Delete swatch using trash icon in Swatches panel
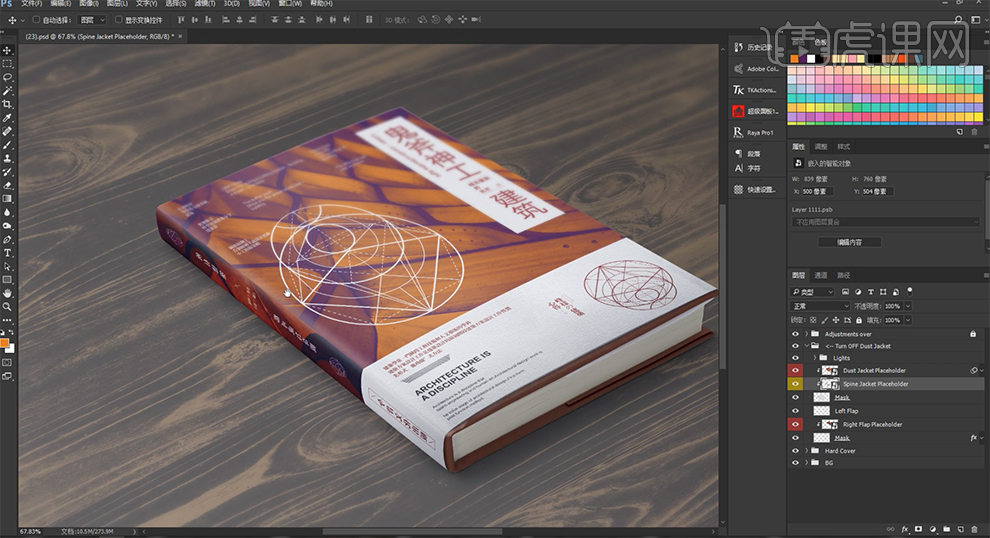Screen dimensions: 990x538 (974, 132)
